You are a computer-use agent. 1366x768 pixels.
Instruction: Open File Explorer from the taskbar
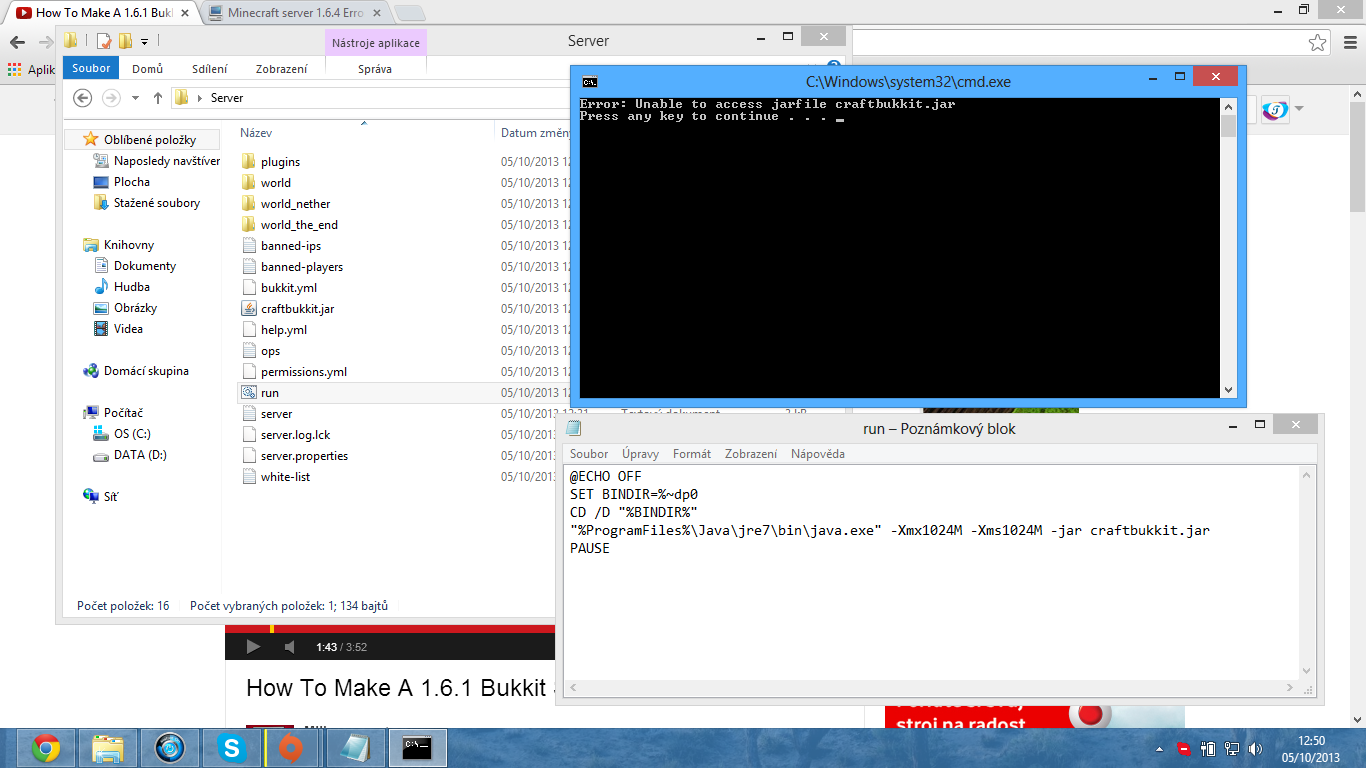coord(107,747)
